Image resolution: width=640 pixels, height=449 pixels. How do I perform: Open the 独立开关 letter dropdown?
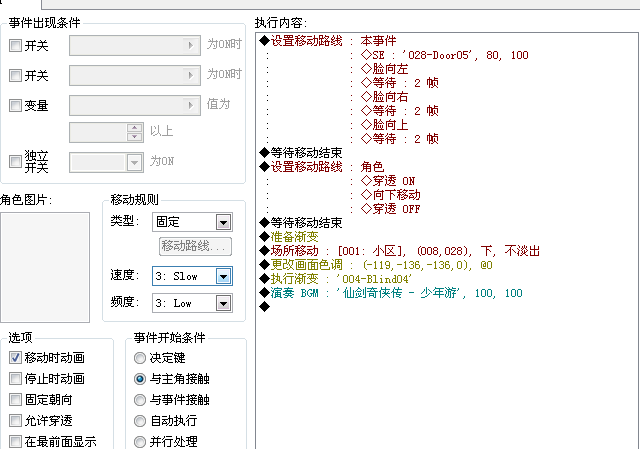[107, 162]
